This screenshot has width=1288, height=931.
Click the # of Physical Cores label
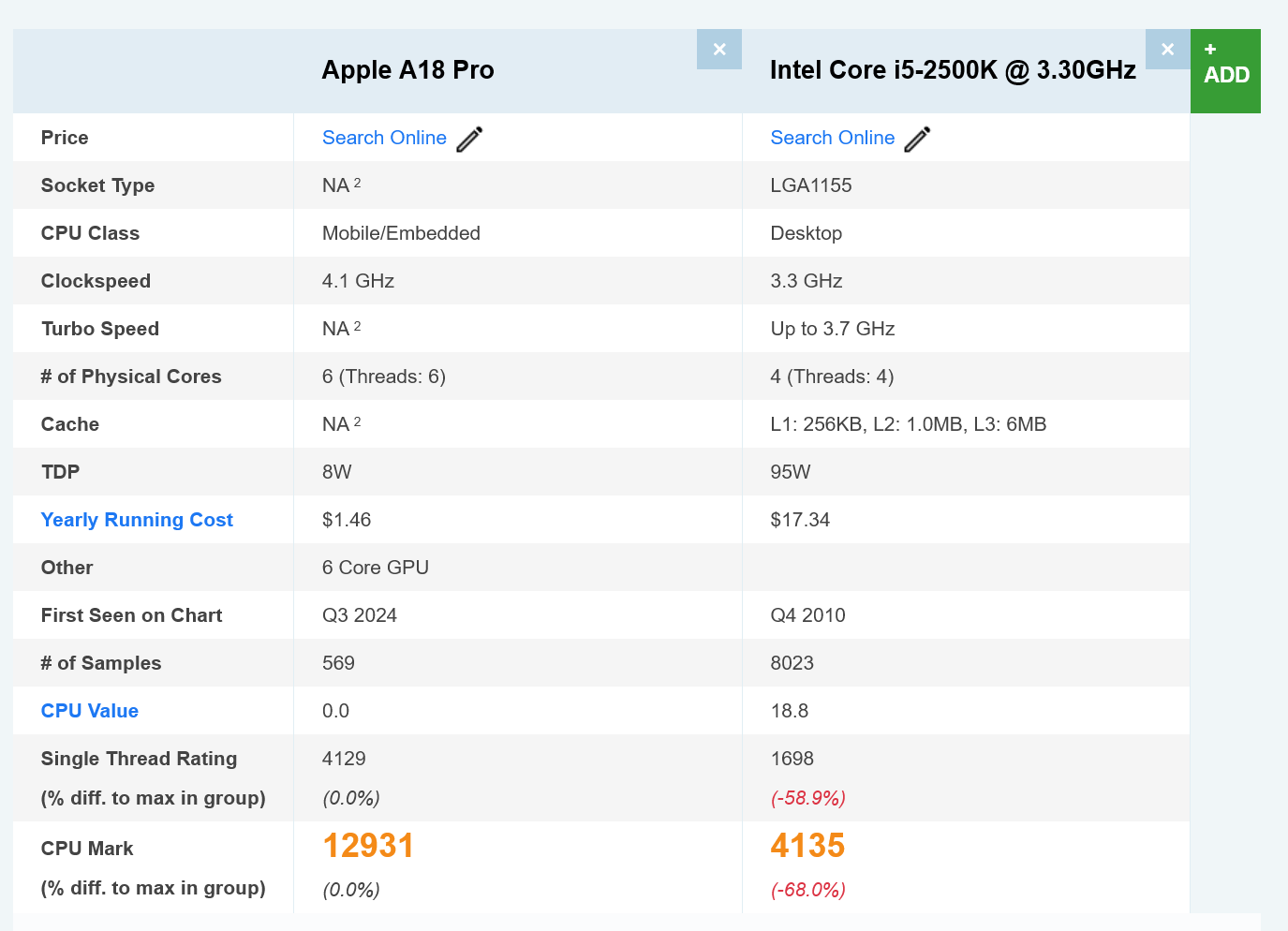click(x=131, y=377)
